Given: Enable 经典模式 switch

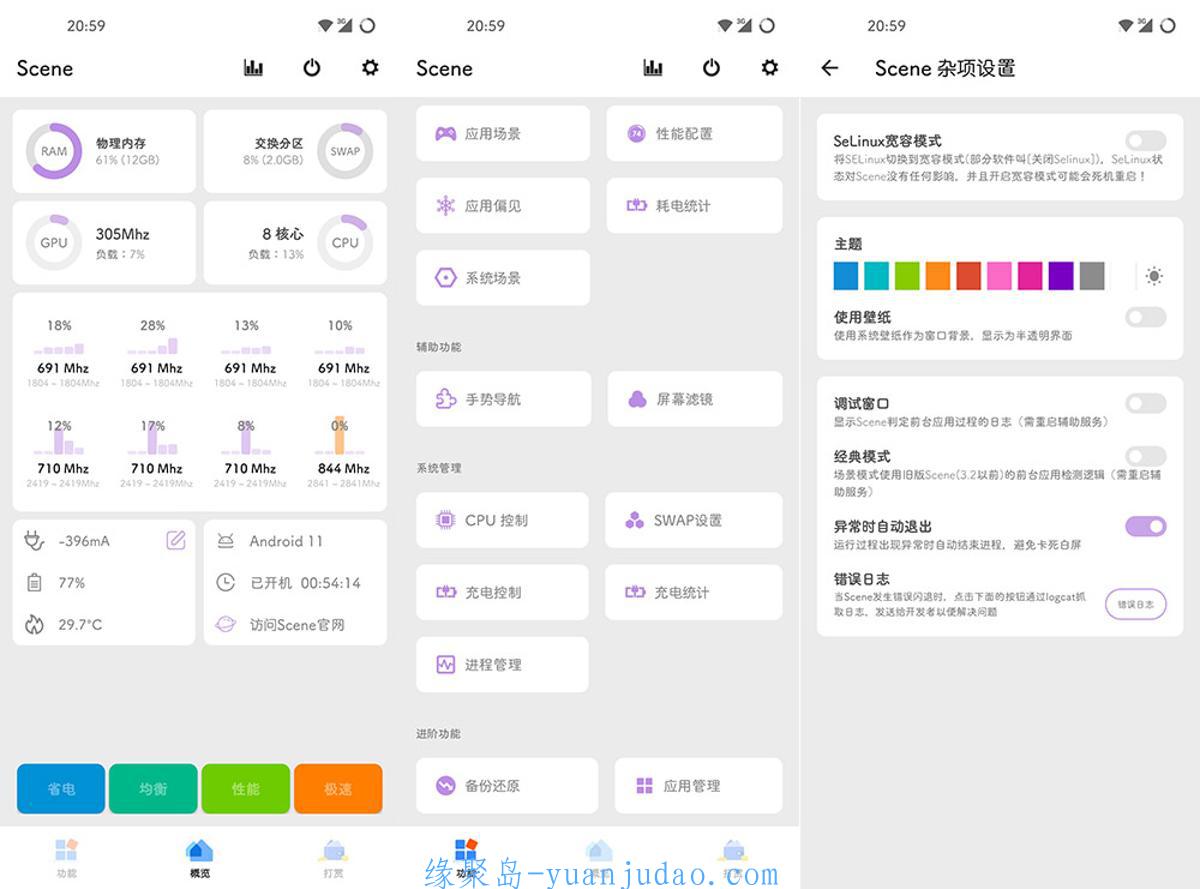Looking at the screenshot, I should (x=1146, y=456).
